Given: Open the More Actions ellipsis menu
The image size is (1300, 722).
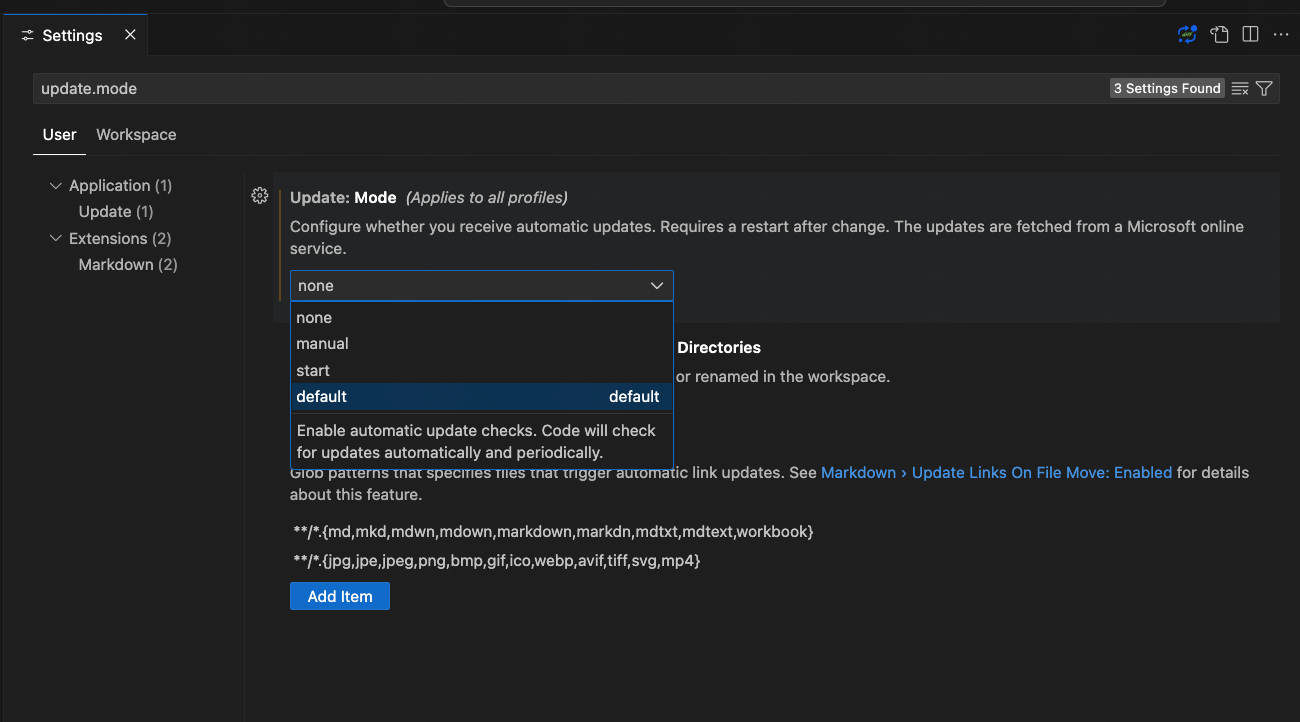Looking at the screenshot, I should point(1281,35).
